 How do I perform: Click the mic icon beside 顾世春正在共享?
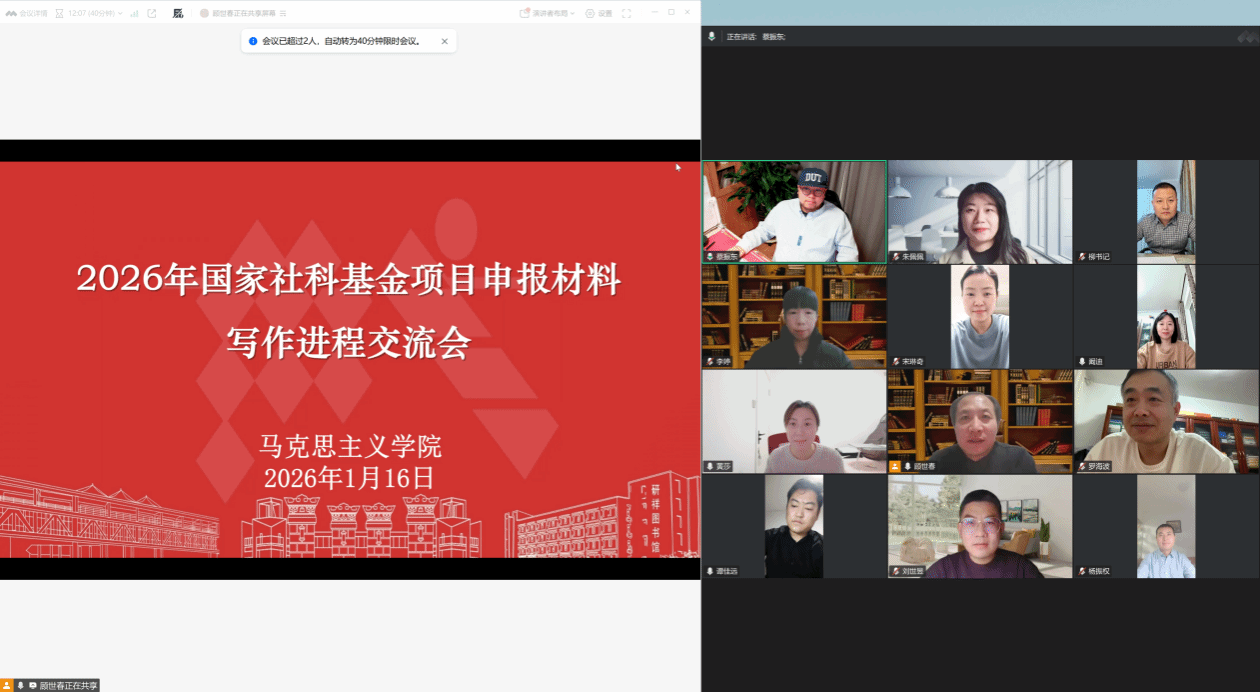[20, 685]
